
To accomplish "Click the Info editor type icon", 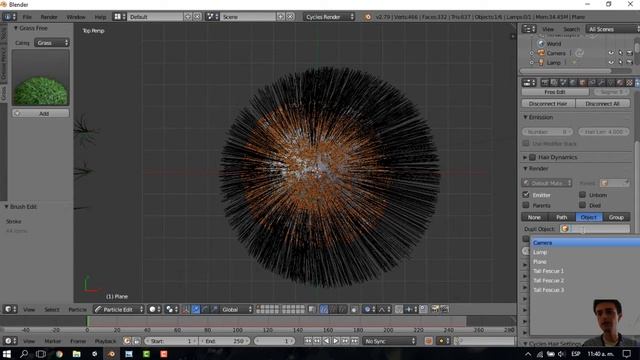I will tap(9, 17).
